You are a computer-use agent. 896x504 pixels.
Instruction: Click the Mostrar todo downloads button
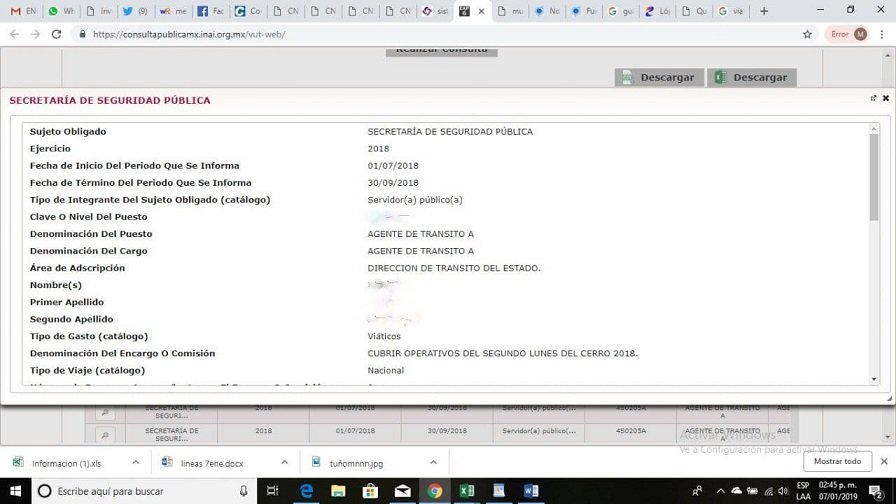[837, 461]
